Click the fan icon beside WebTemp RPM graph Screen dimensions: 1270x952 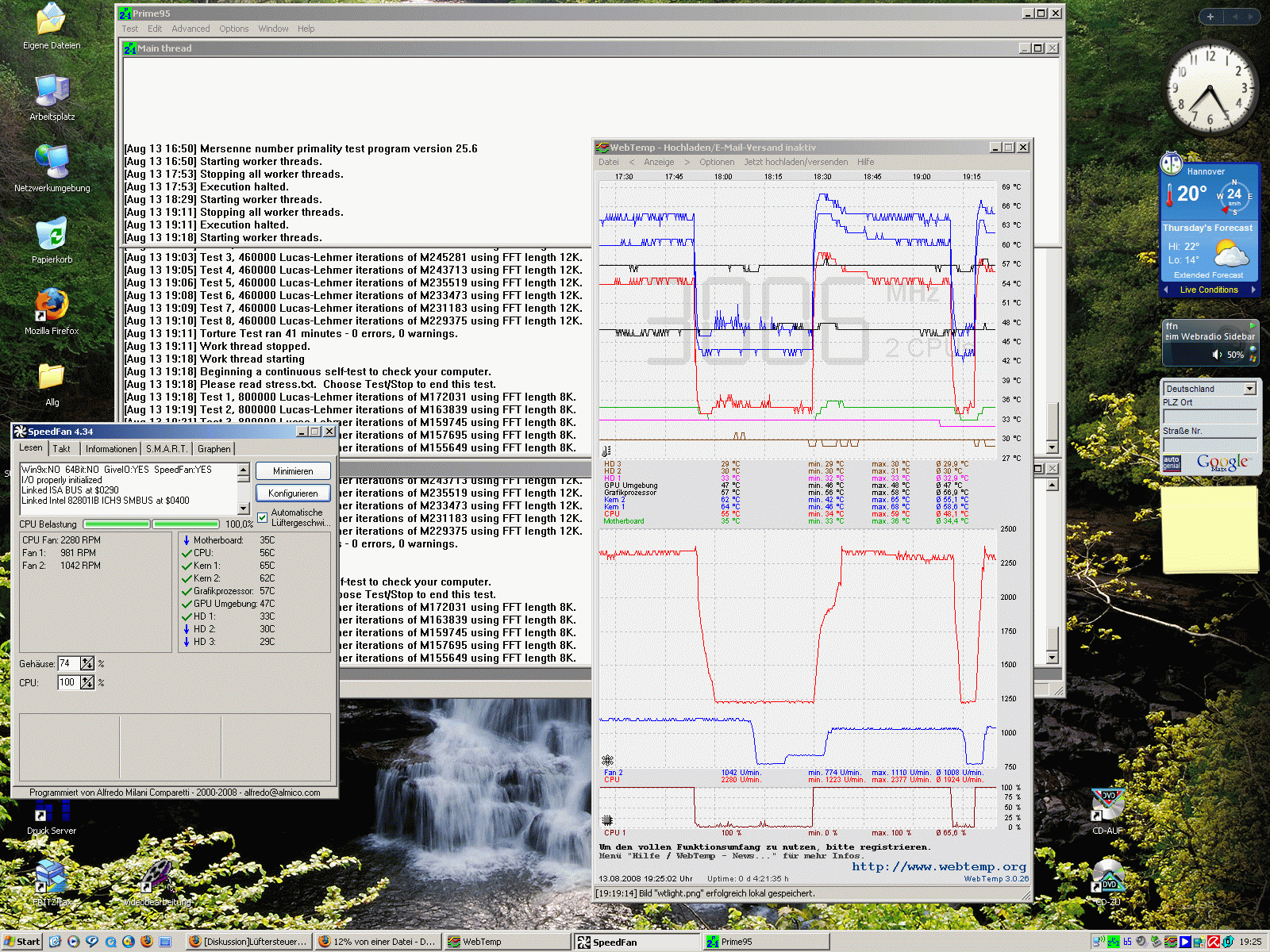pos(607,760)
